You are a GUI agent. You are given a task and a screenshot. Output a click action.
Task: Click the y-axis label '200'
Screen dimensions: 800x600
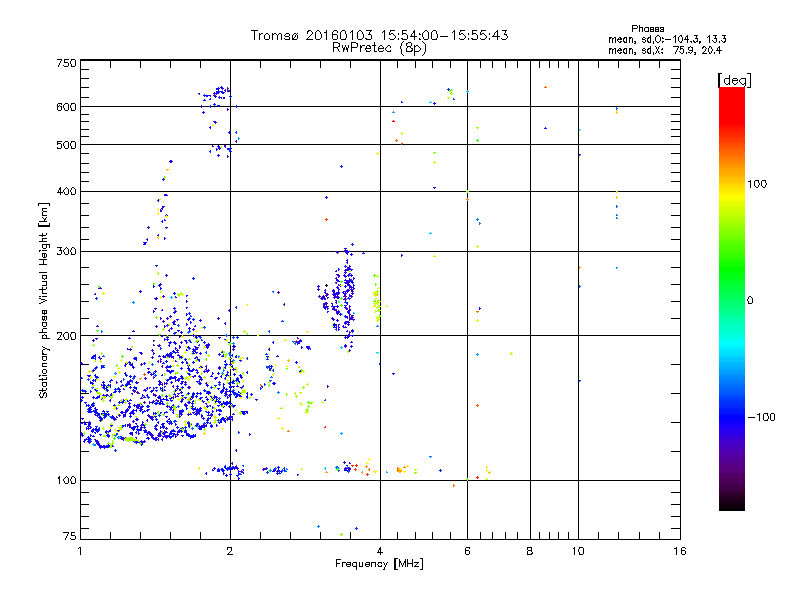point(66,336)
